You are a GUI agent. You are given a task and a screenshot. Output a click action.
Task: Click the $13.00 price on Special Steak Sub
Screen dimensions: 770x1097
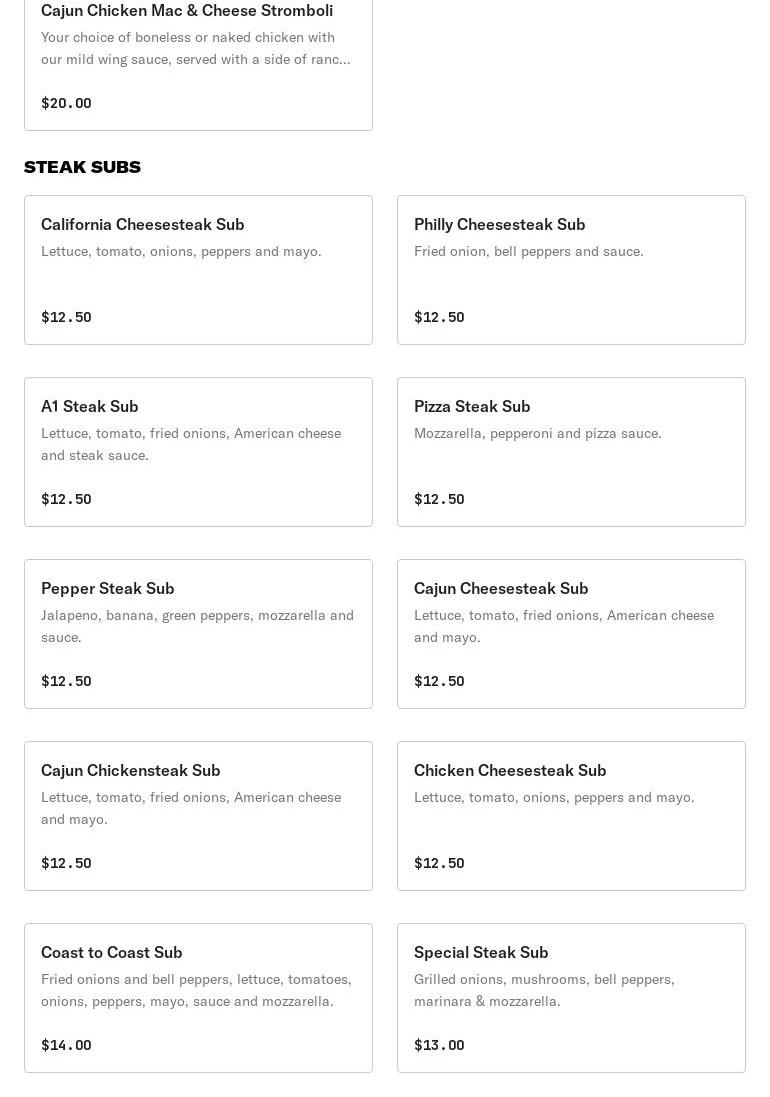439,1045
